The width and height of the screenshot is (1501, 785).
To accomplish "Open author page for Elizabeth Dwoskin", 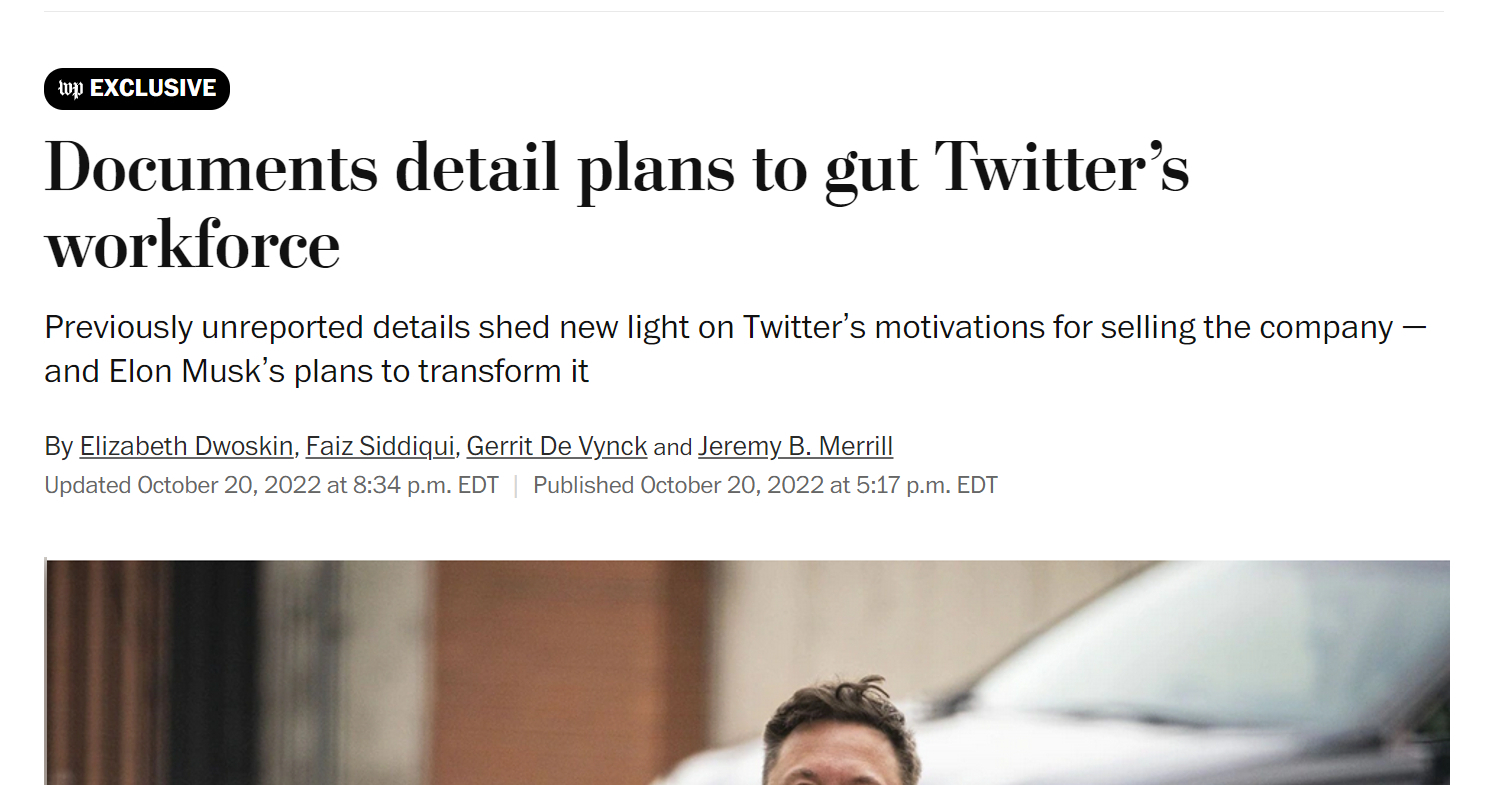I will pyautogui.click(x=187, y=446).
